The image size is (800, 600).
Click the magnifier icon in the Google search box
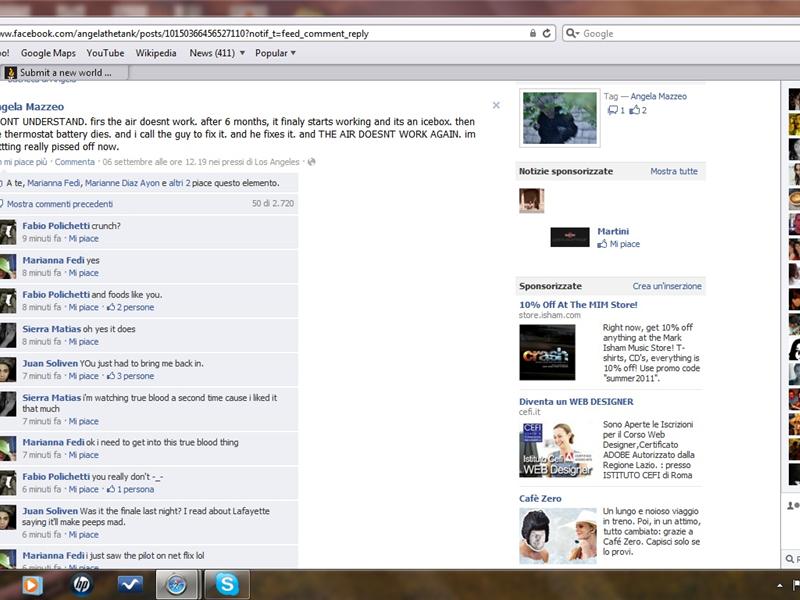571,32
